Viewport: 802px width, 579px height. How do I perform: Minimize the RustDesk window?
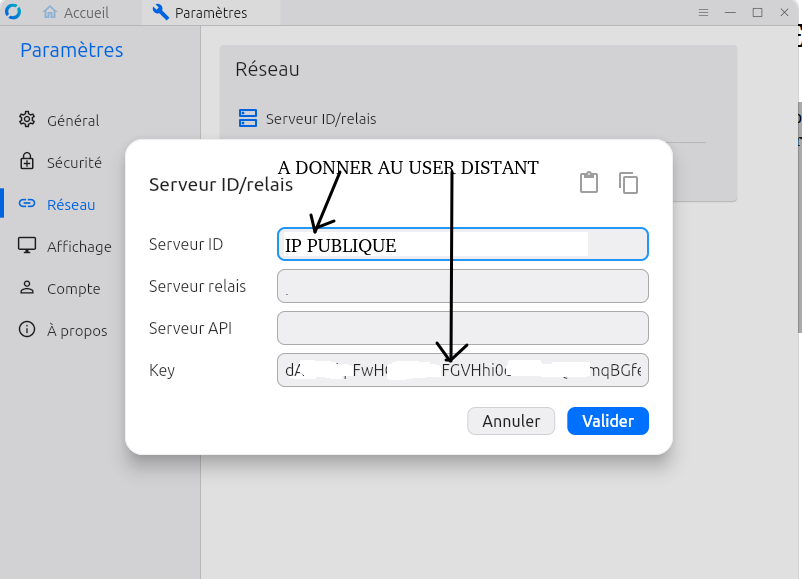(x=730, y=12)
